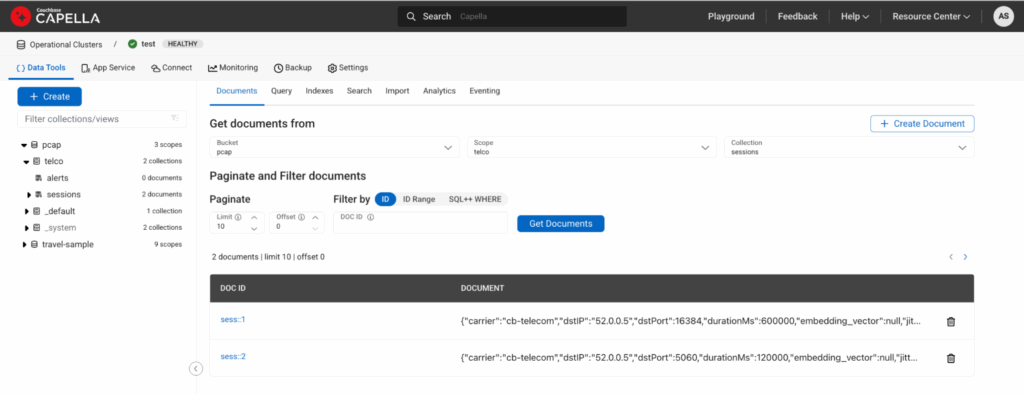
Task: Increase the Limit value with up arrow
Action: (x=255, y=217)
